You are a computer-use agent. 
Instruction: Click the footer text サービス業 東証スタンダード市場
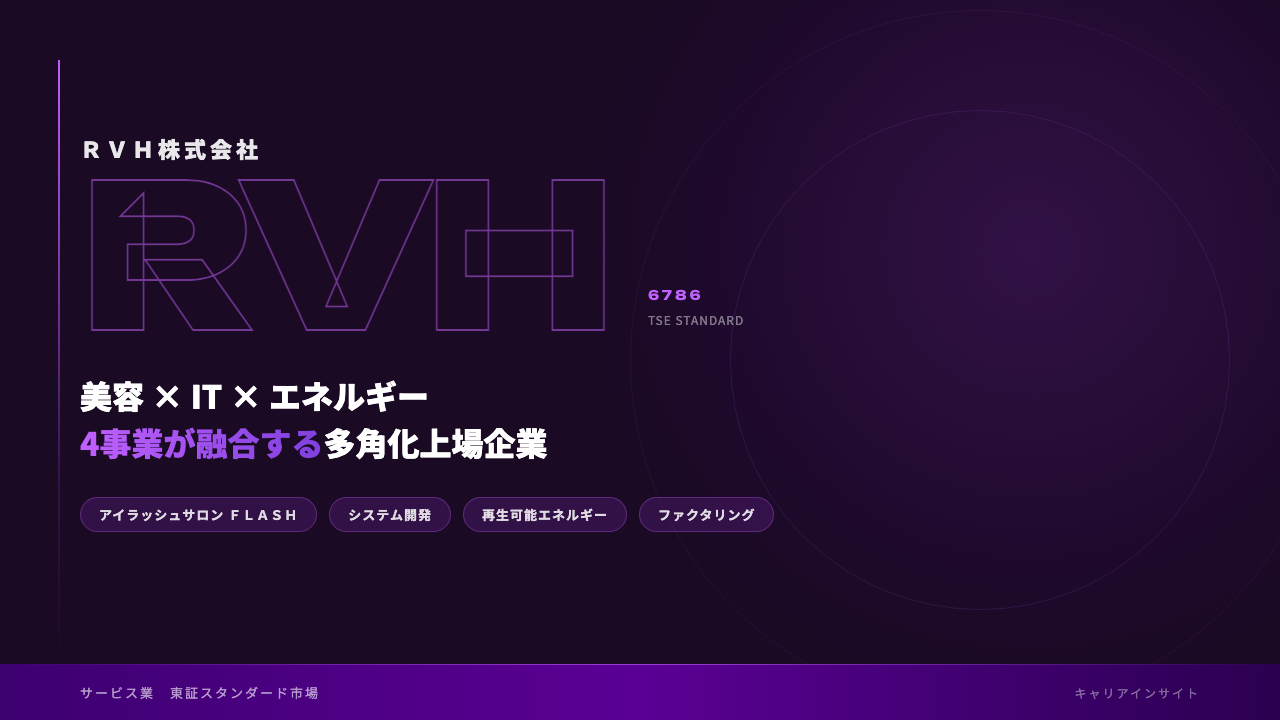click(x=200, y=693)
